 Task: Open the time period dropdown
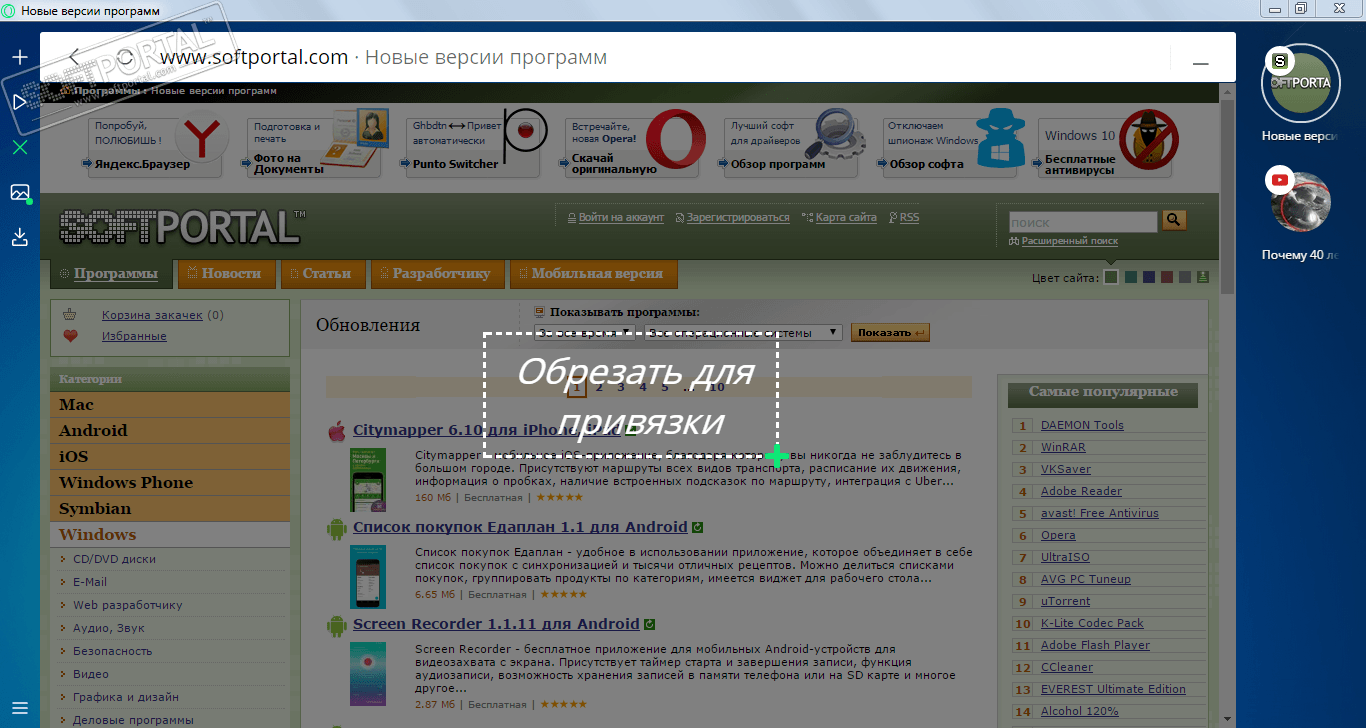pos(586,332)
